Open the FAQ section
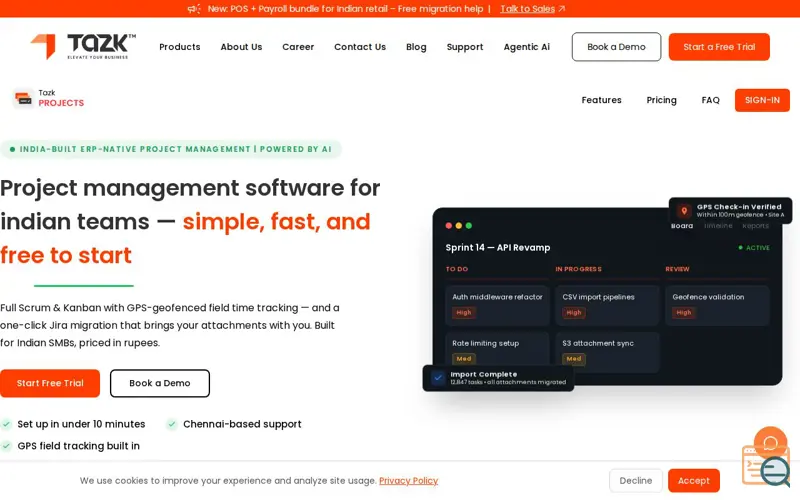The width and height of the screenshot is (800, 500). pos(710,100)
